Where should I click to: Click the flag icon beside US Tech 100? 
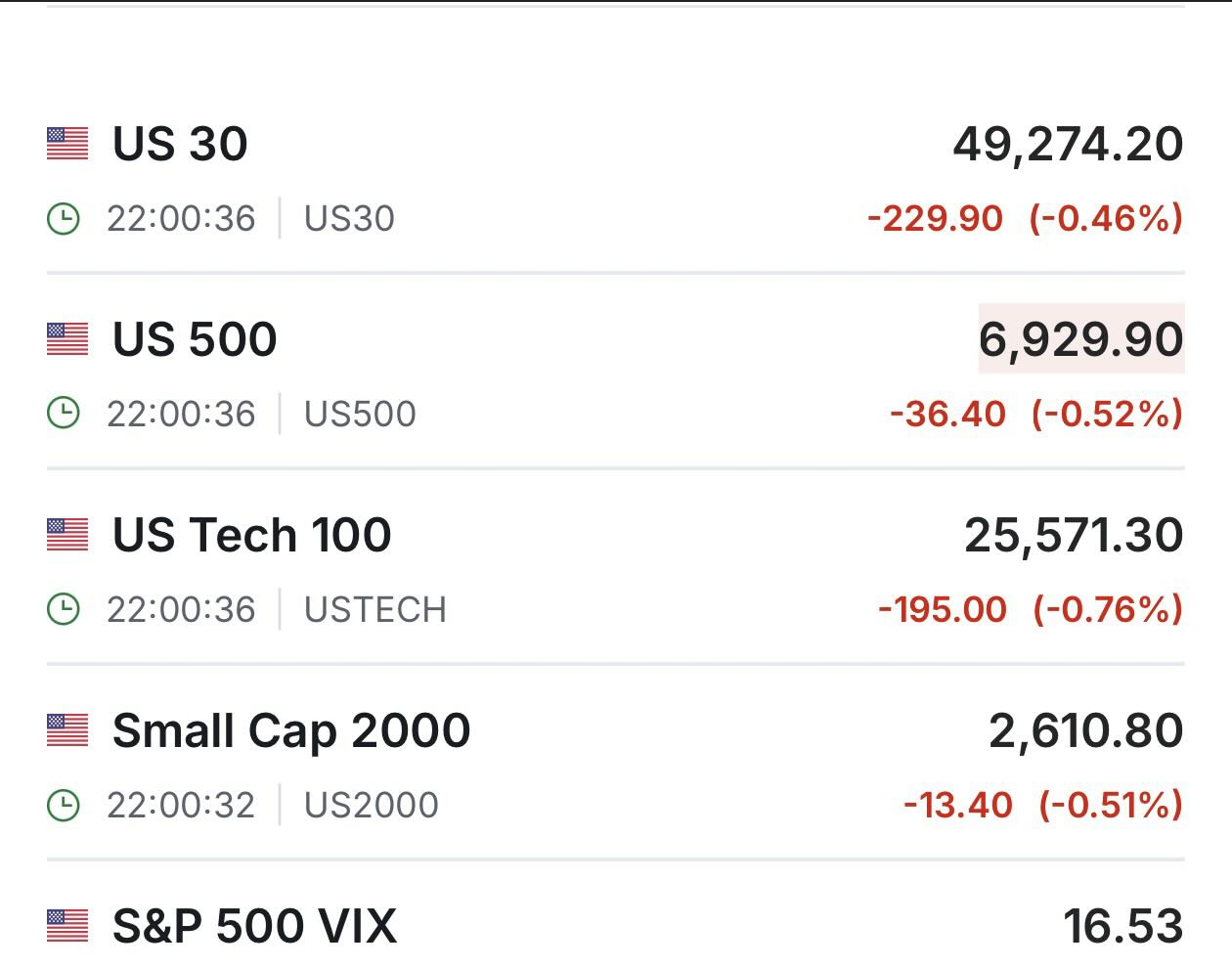pyautogui.click(x=67, y=535)
